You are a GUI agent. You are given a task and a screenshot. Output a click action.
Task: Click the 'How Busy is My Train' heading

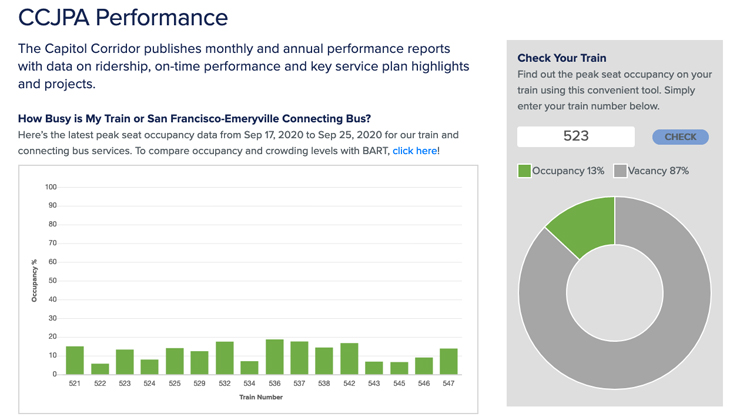click(194, 118)
